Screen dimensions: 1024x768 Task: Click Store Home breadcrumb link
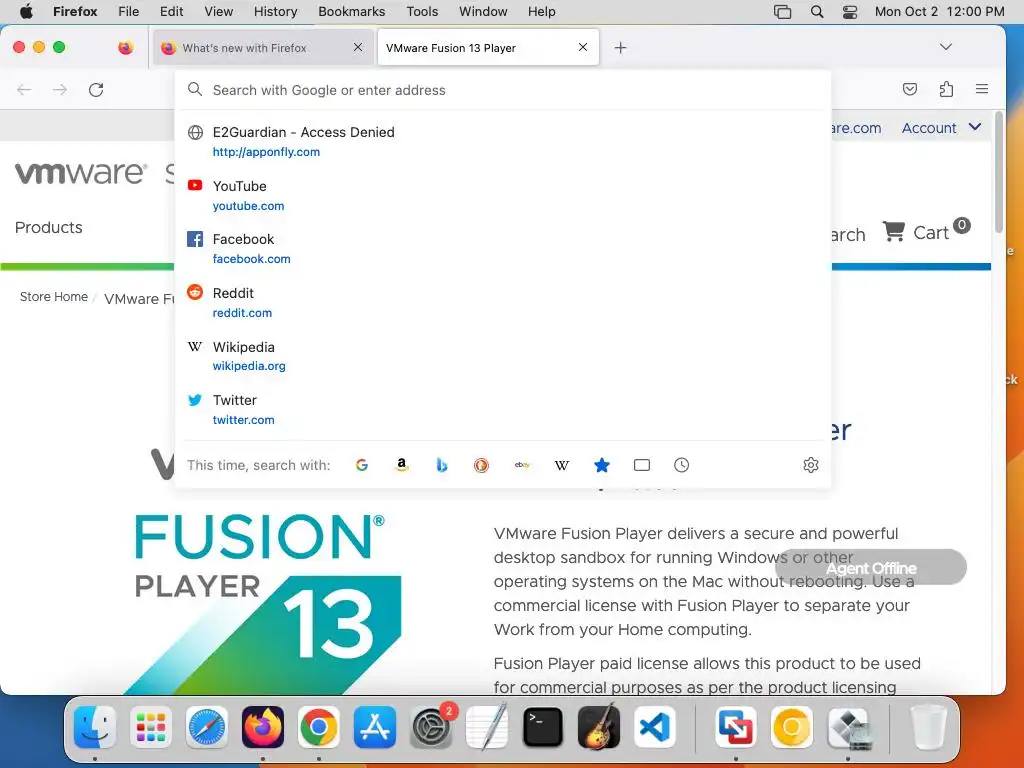pyautogui.click(x=54, y=296)
